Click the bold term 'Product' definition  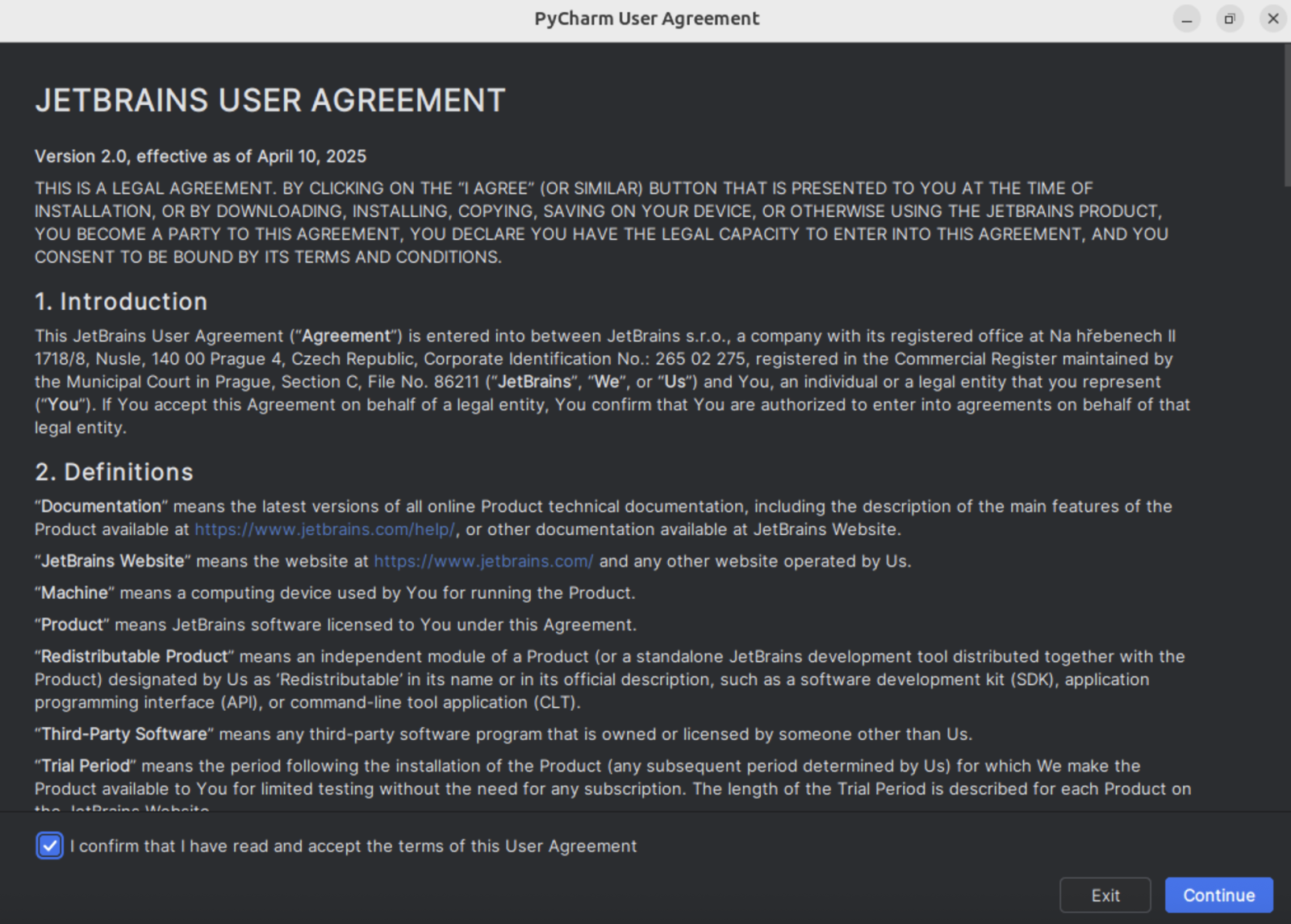72,625
